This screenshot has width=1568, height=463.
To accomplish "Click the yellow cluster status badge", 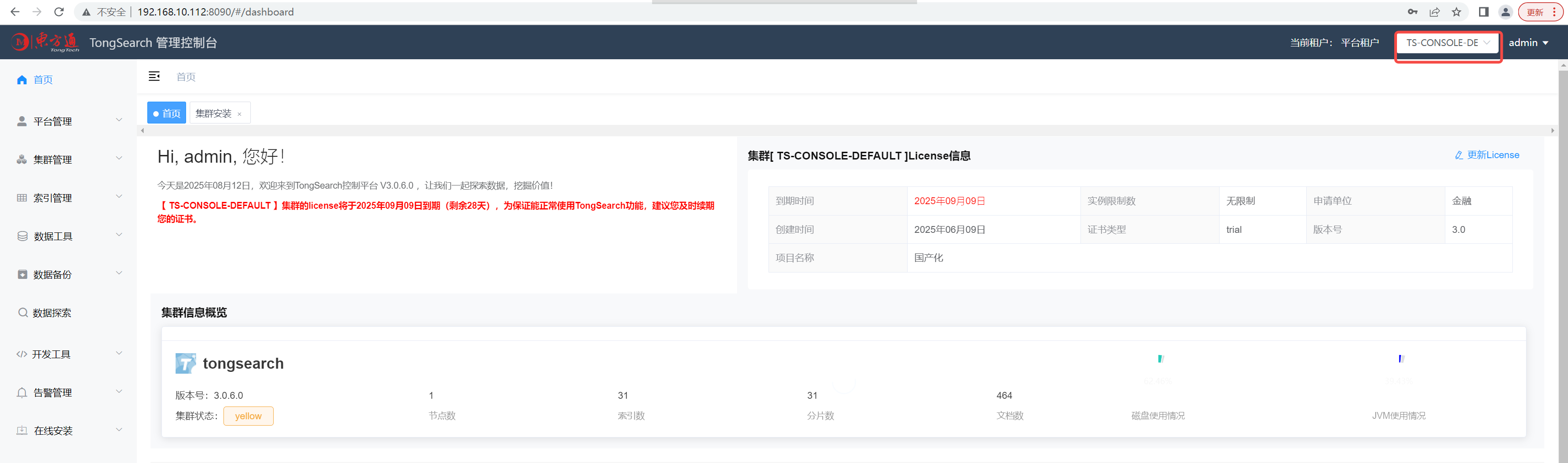I will click(249, 416).
